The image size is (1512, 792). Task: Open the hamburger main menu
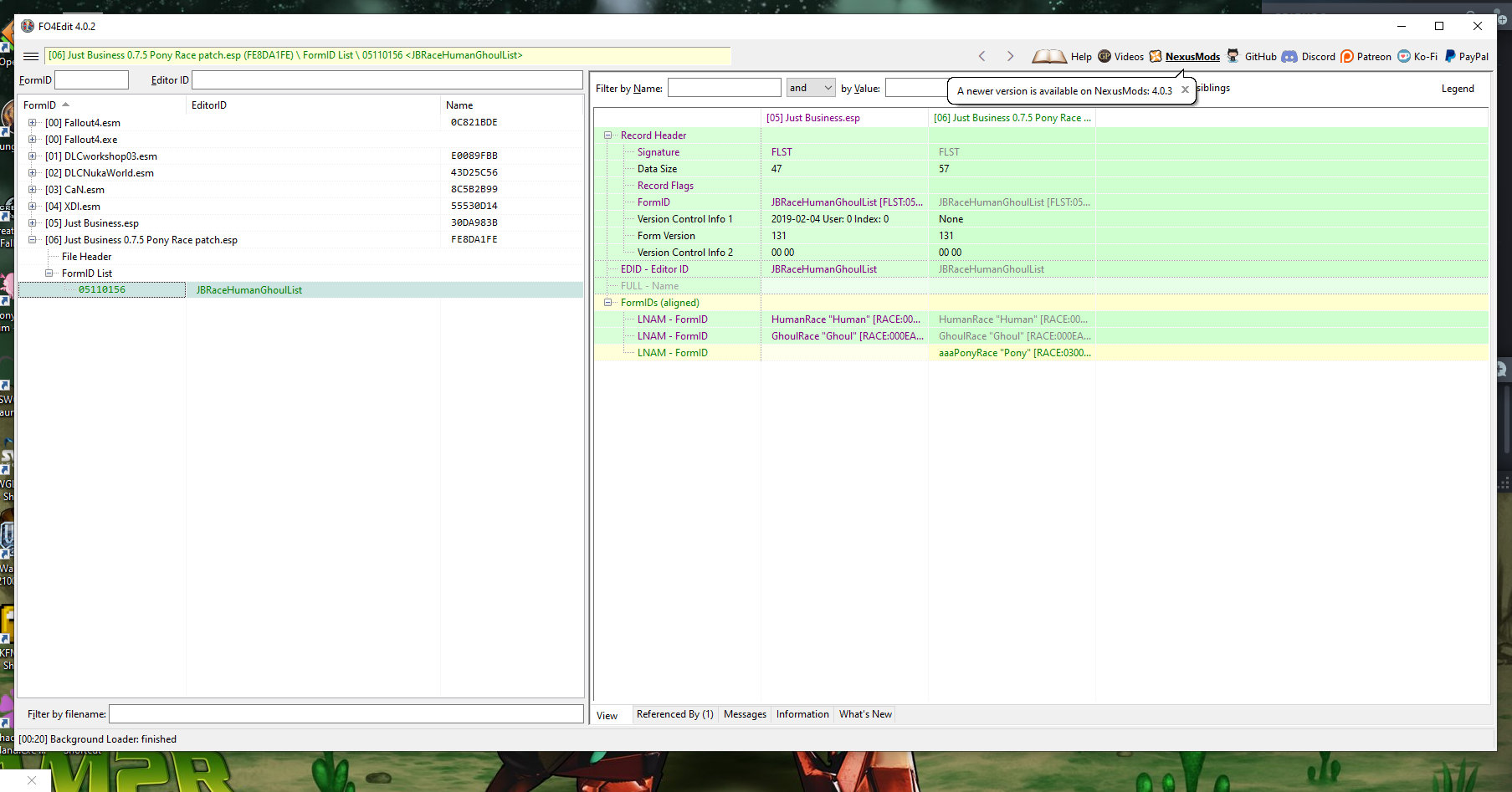tap(31, 56)
